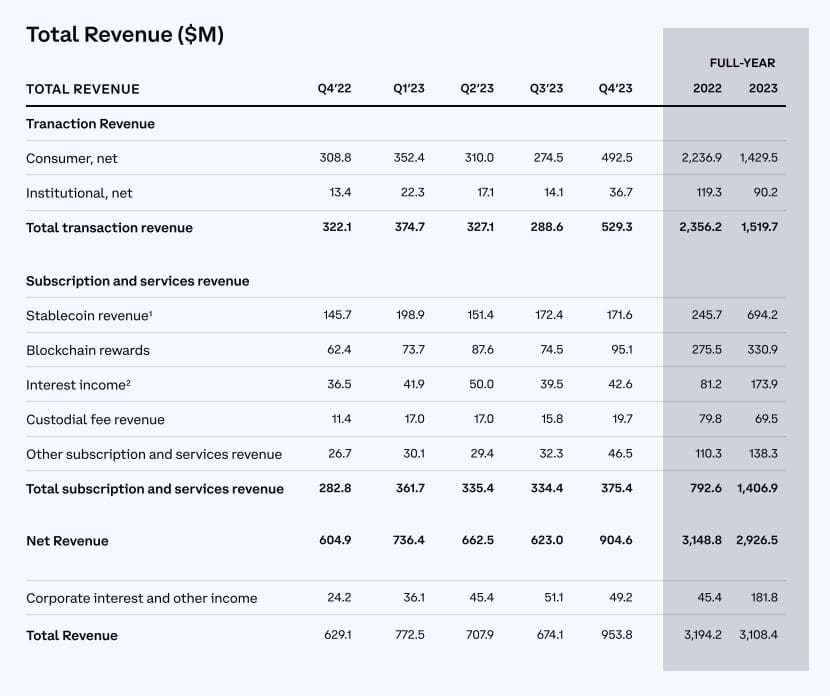Select the Blockchain rewards row label
Image resolution: width=830 pixels, height=696 pixels.
tap(88, 350)
